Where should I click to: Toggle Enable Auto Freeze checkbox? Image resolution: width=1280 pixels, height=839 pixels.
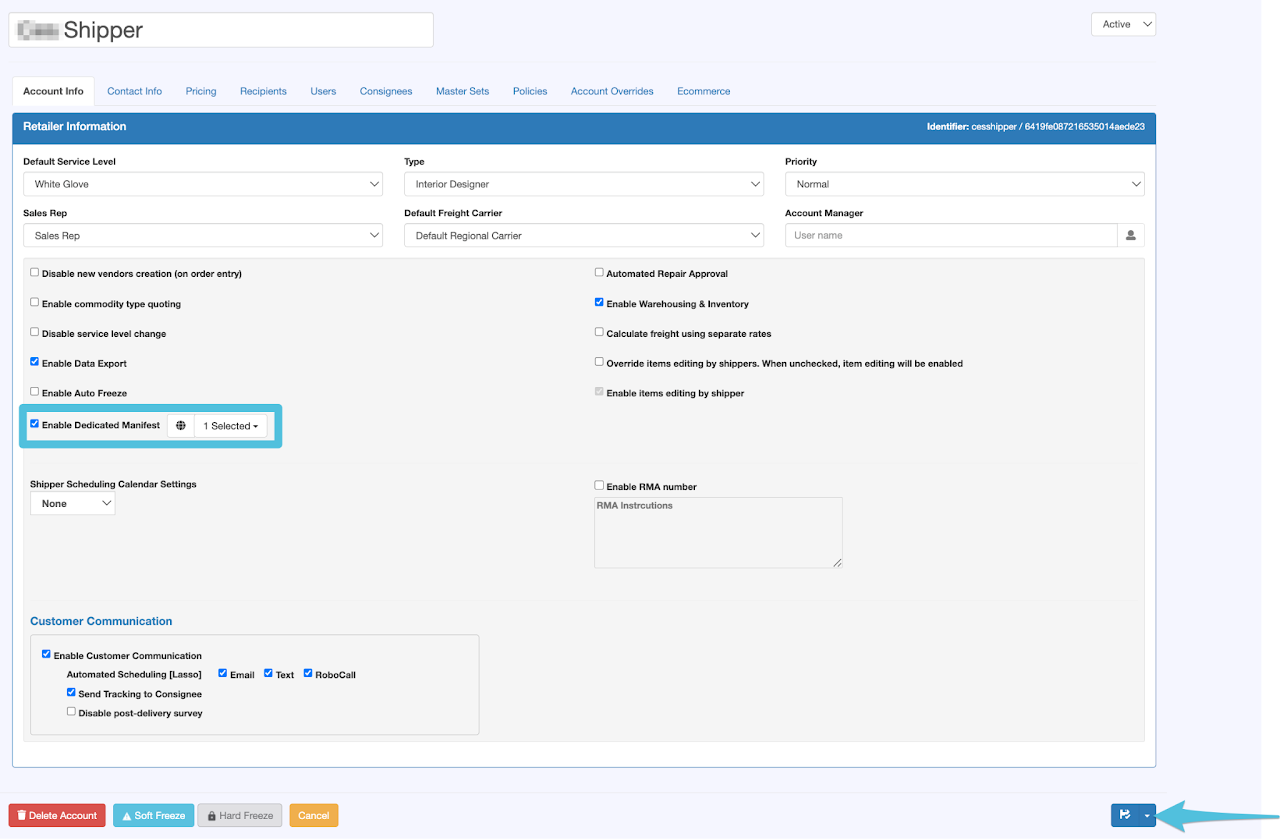pos(35,392)
